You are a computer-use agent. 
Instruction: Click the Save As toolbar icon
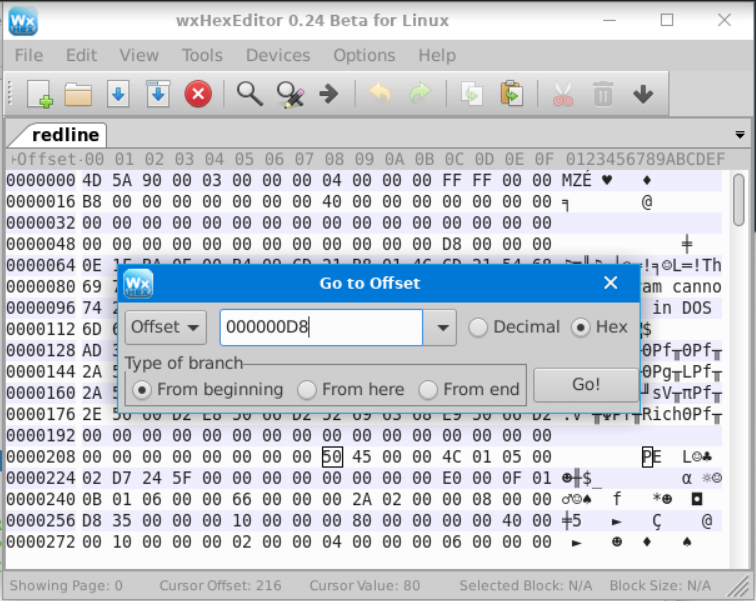pyautogui.click(x=158, y=93)
